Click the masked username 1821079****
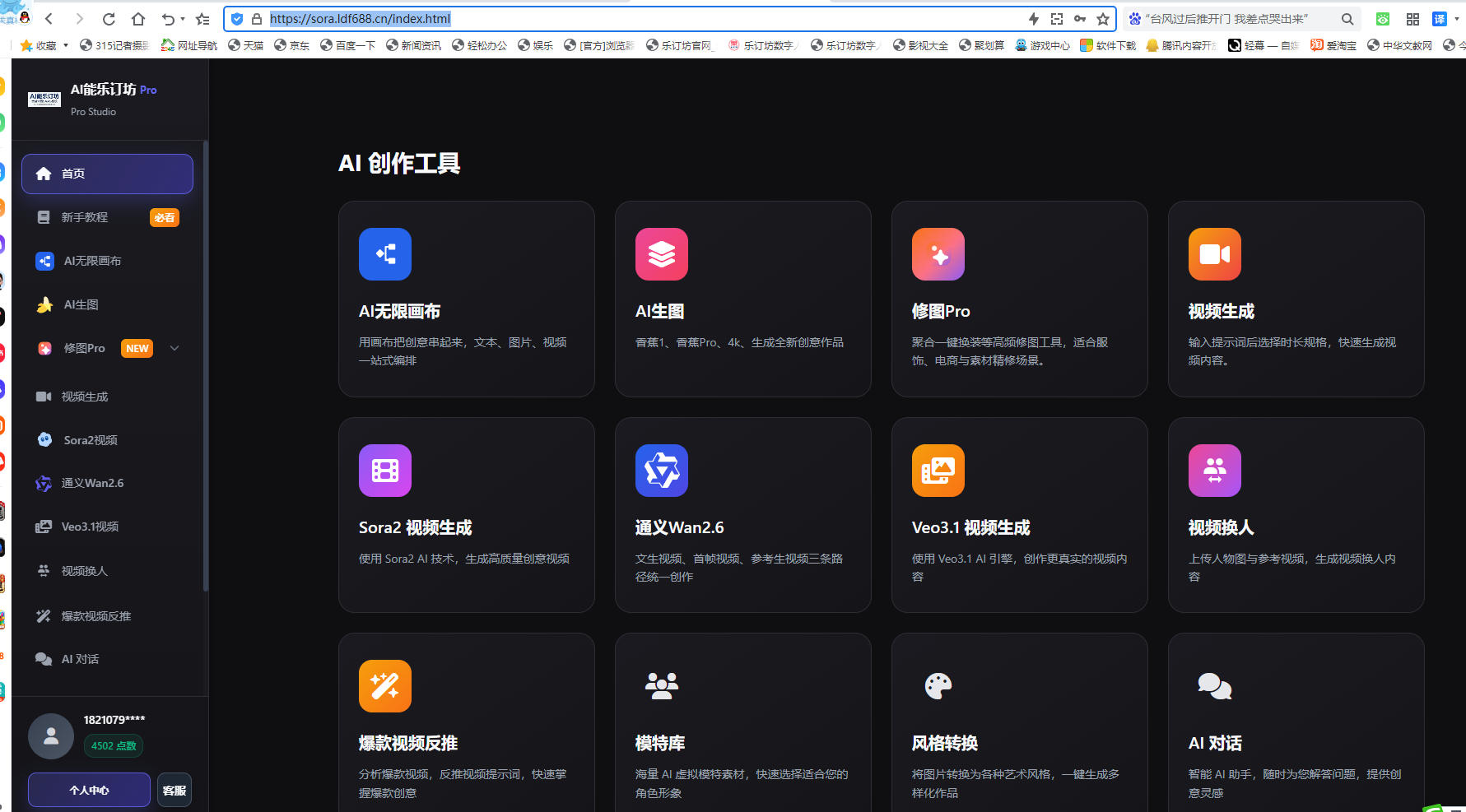The width and height of the screenshot is (1466, 812). pos(114,720)
